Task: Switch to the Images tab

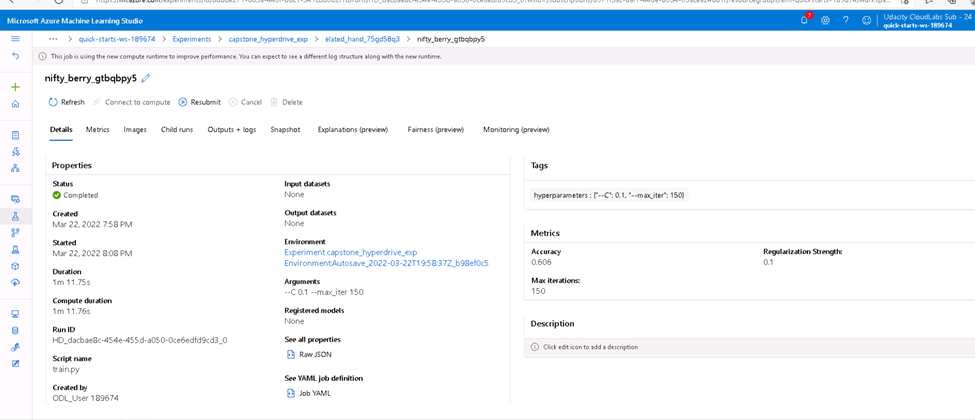Action: (135, 129)
